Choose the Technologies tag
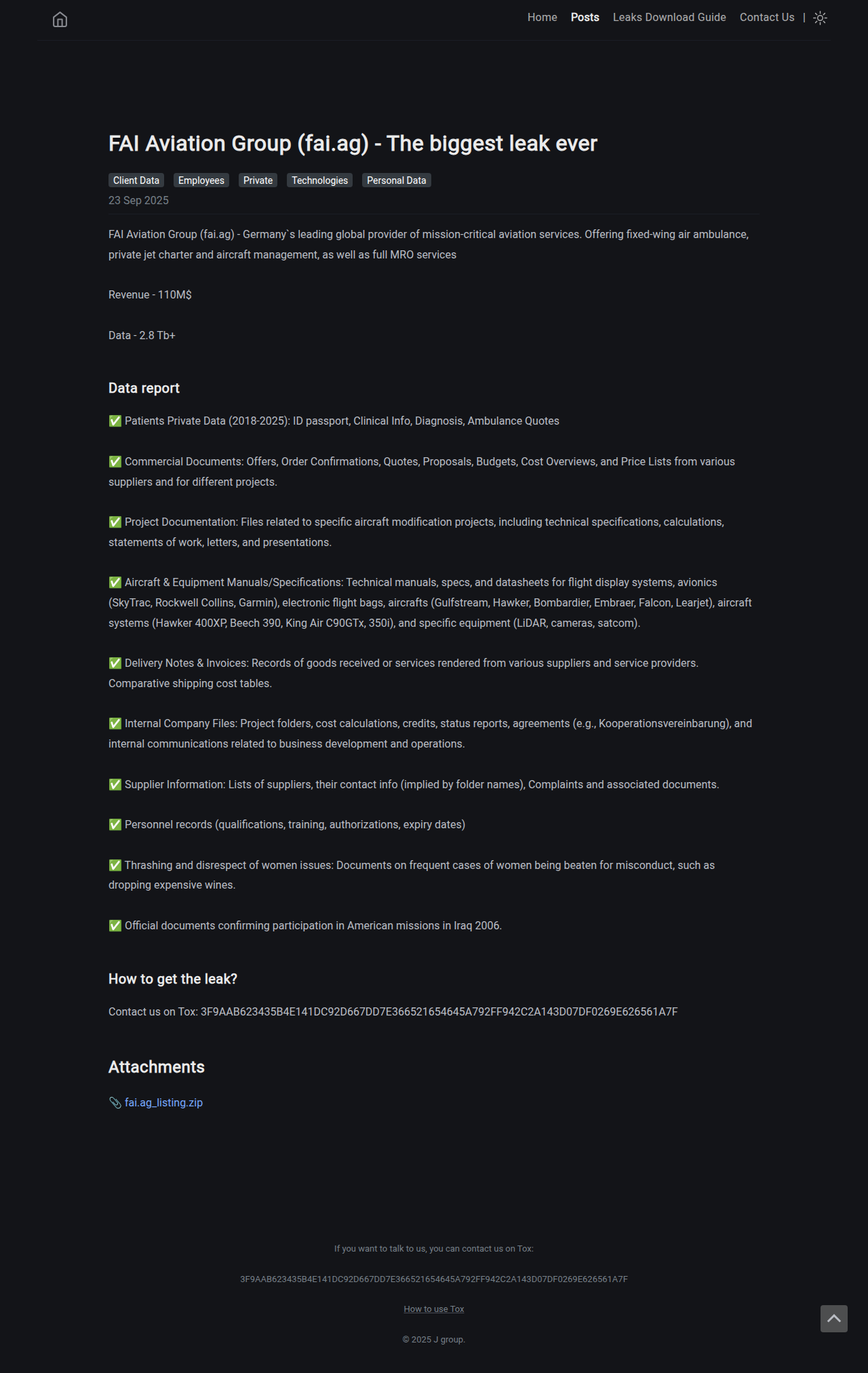Screen dimensions: 868x1373 [x=319, y=180]
